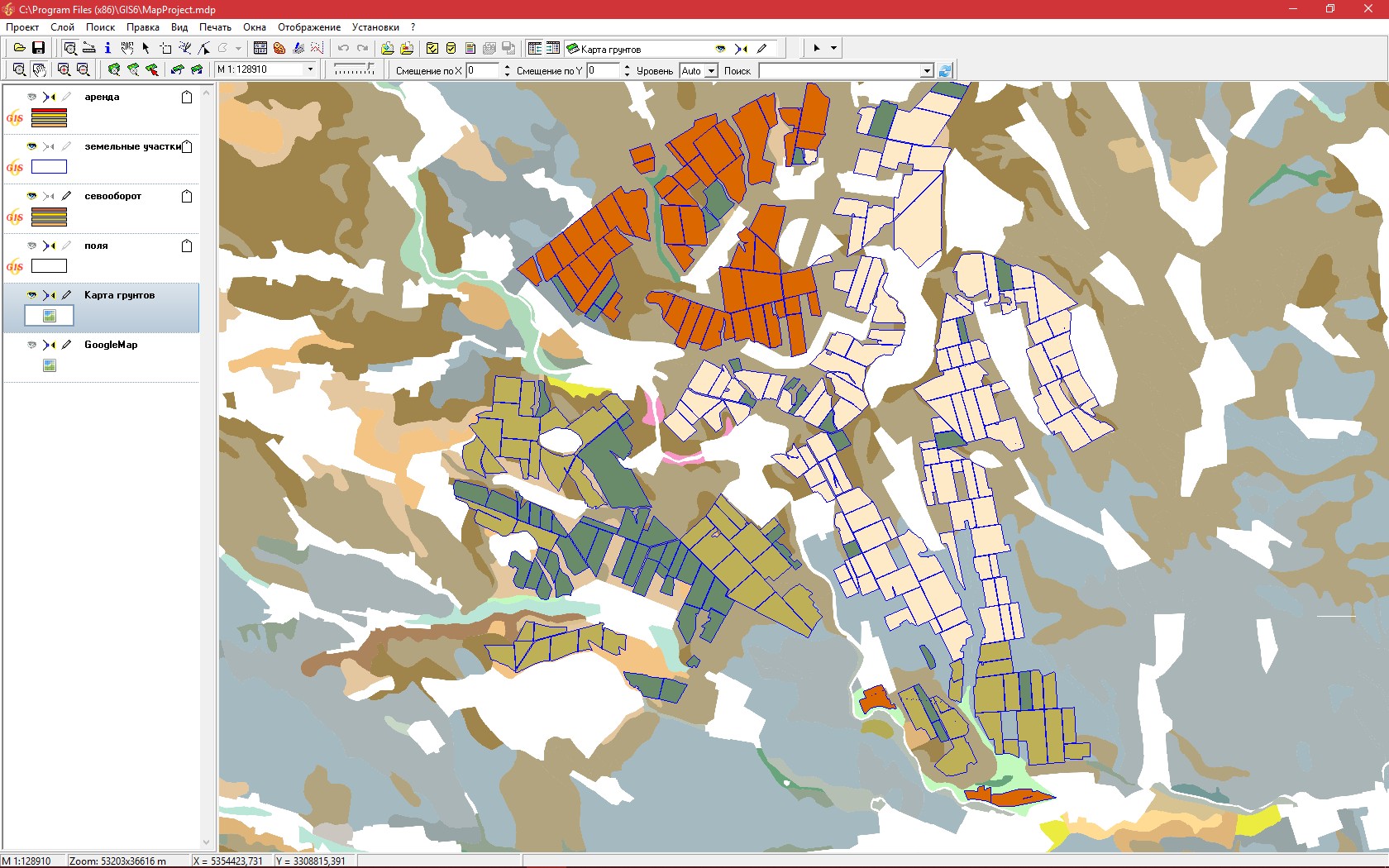Viewport: 1389px width, 868px height.
Task: Select the поля layer name
Action: (x=96, y=246)
